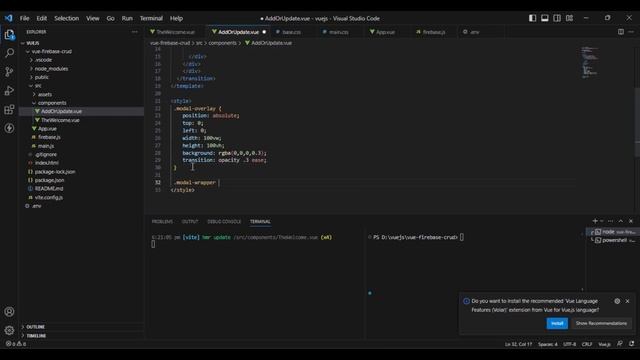Click the Ln 32, Col 17 status item
Viewport: 640px width, 360px height.
pyautogui.click(x=518, y=344)
